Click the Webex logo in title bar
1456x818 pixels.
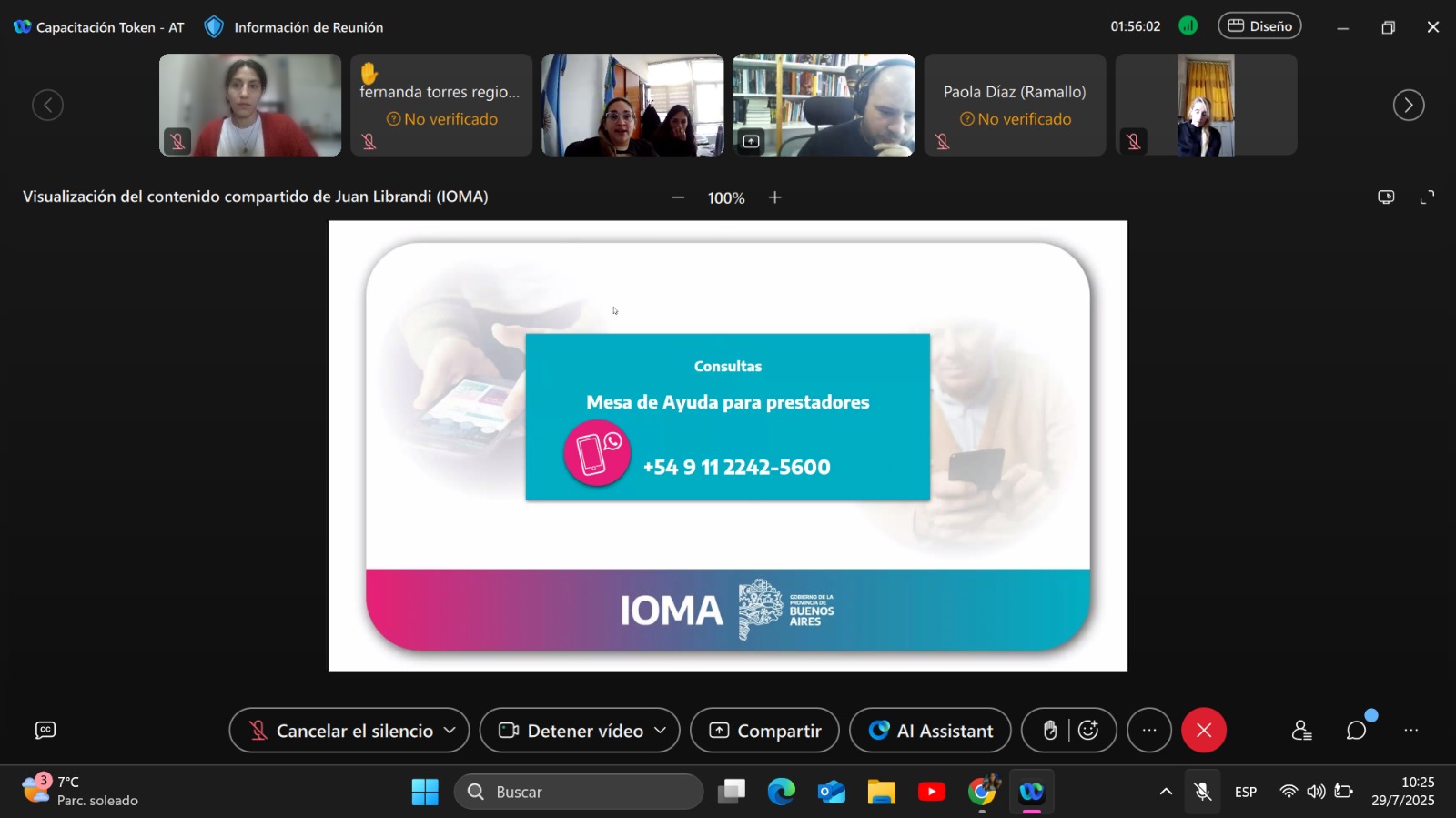tap(22, 27)
